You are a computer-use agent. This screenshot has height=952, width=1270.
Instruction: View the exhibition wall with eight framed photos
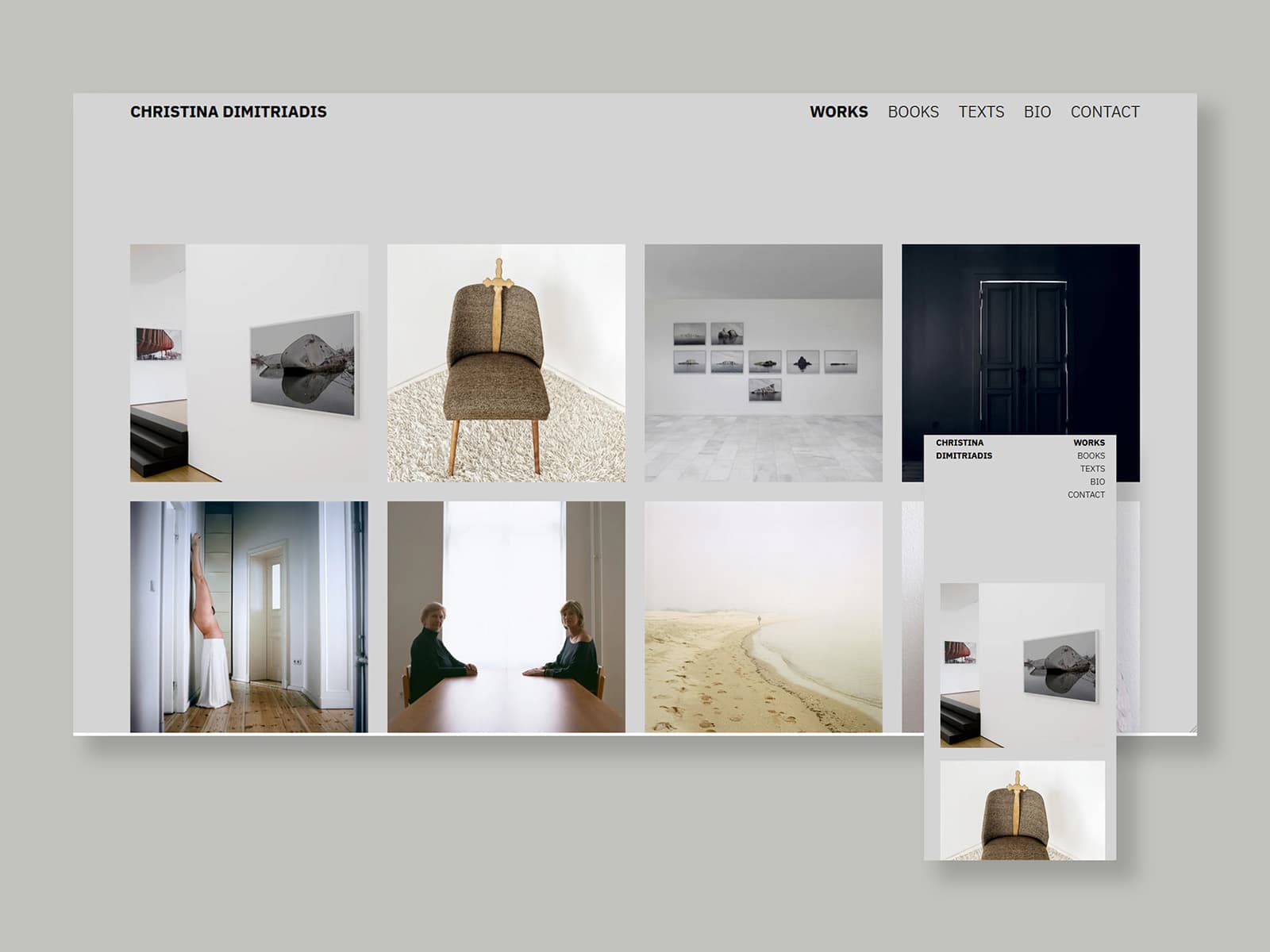point(764,361)
